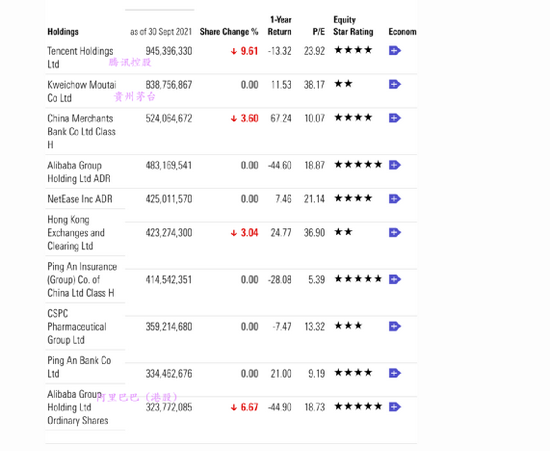Click the share count 323,772,085
Image resolution: width=550 pixels, height=451 pixels.
(169, 408)
